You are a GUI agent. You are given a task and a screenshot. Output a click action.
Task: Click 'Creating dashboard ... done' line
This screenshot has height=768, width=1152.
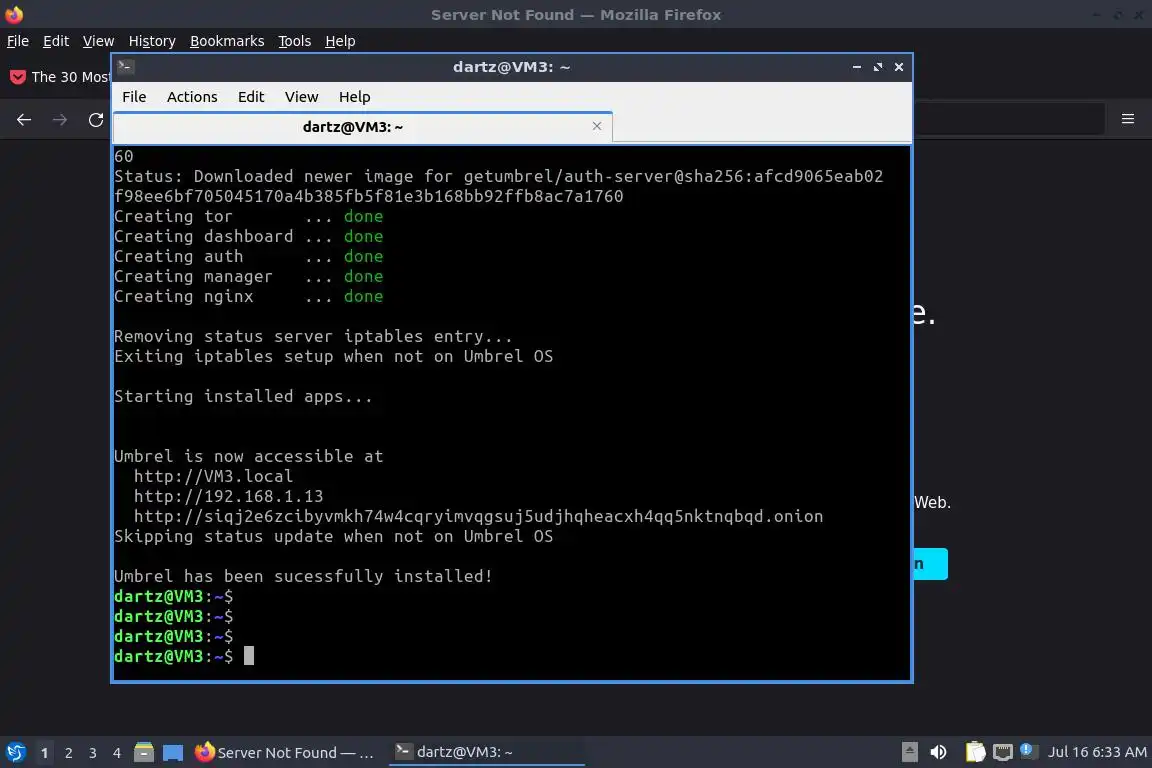pyautogui.click(x=248, y=236)
